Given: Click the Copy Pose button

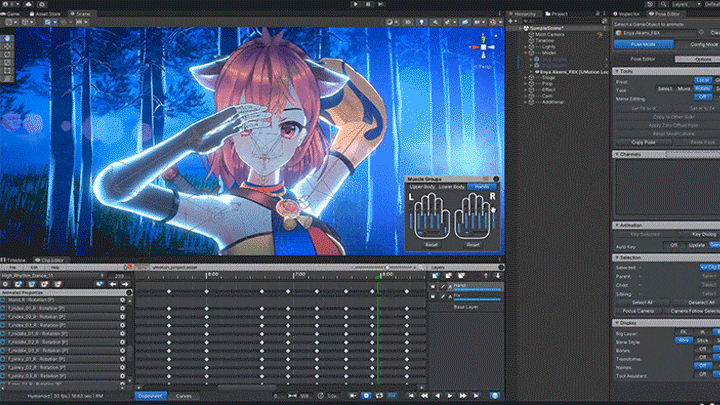Looking at the screenshot, I should point(643,142).
